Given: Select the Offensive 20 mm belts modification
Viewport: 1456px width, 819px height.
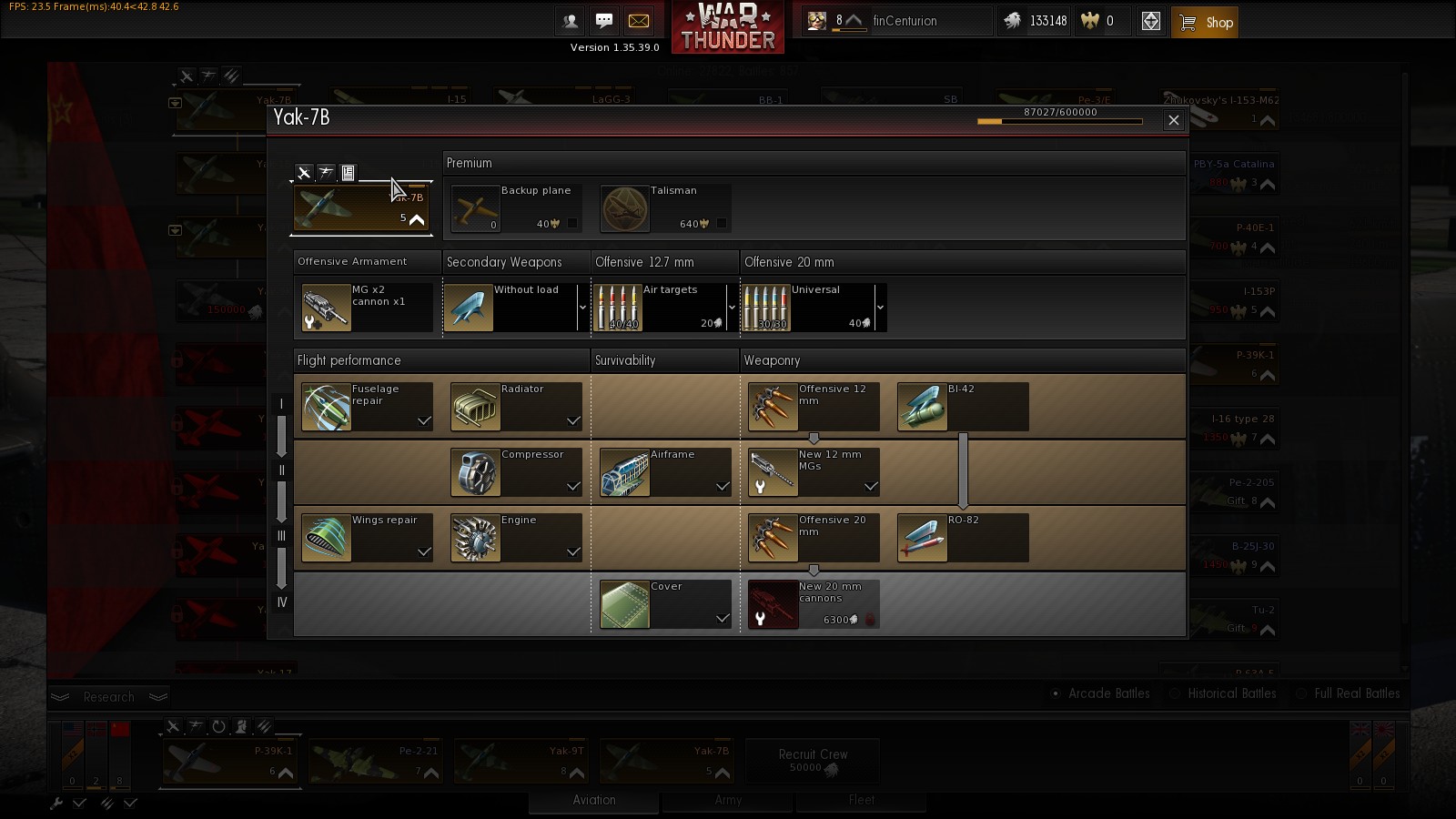Looking at the screenshot, I should (814, 537).
